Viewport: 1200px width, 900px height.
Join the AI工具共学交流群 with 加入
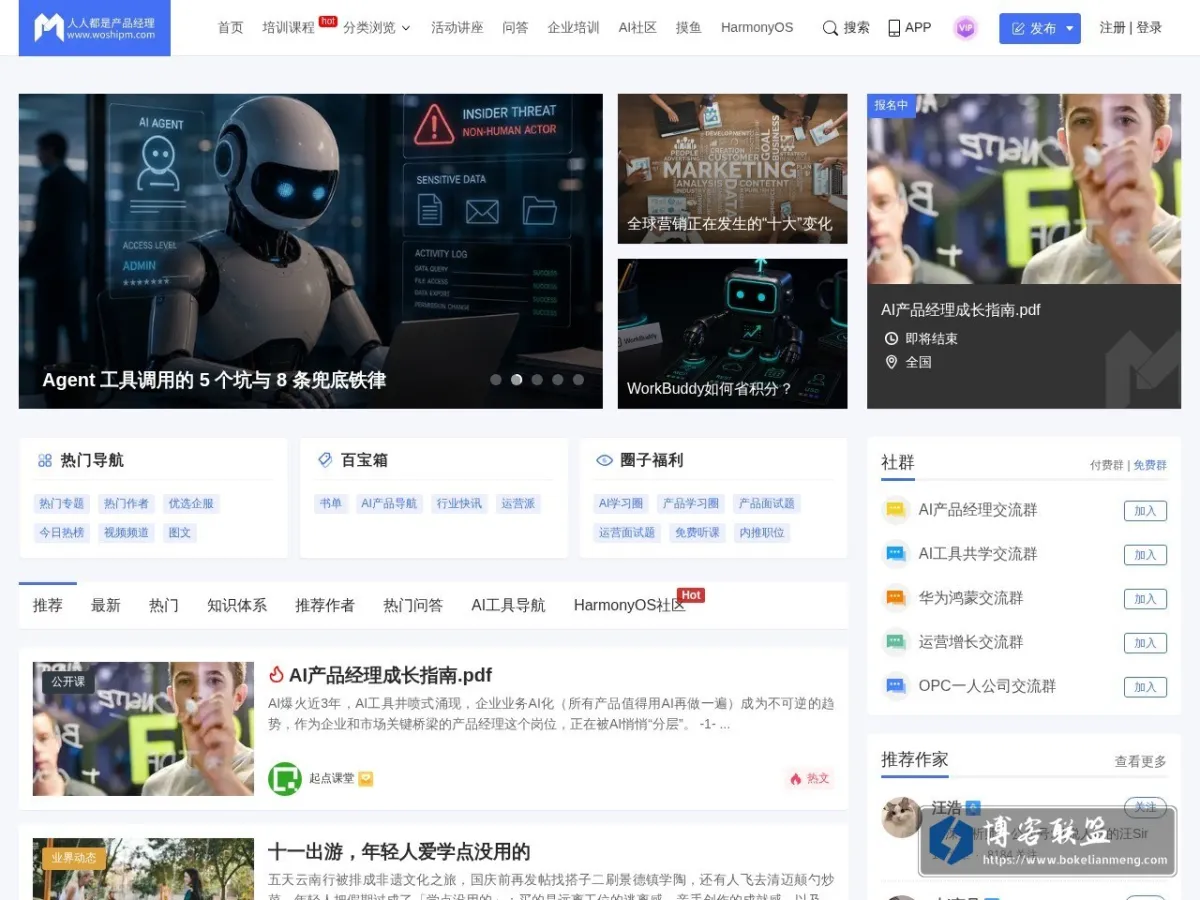tap(1145, 555)
